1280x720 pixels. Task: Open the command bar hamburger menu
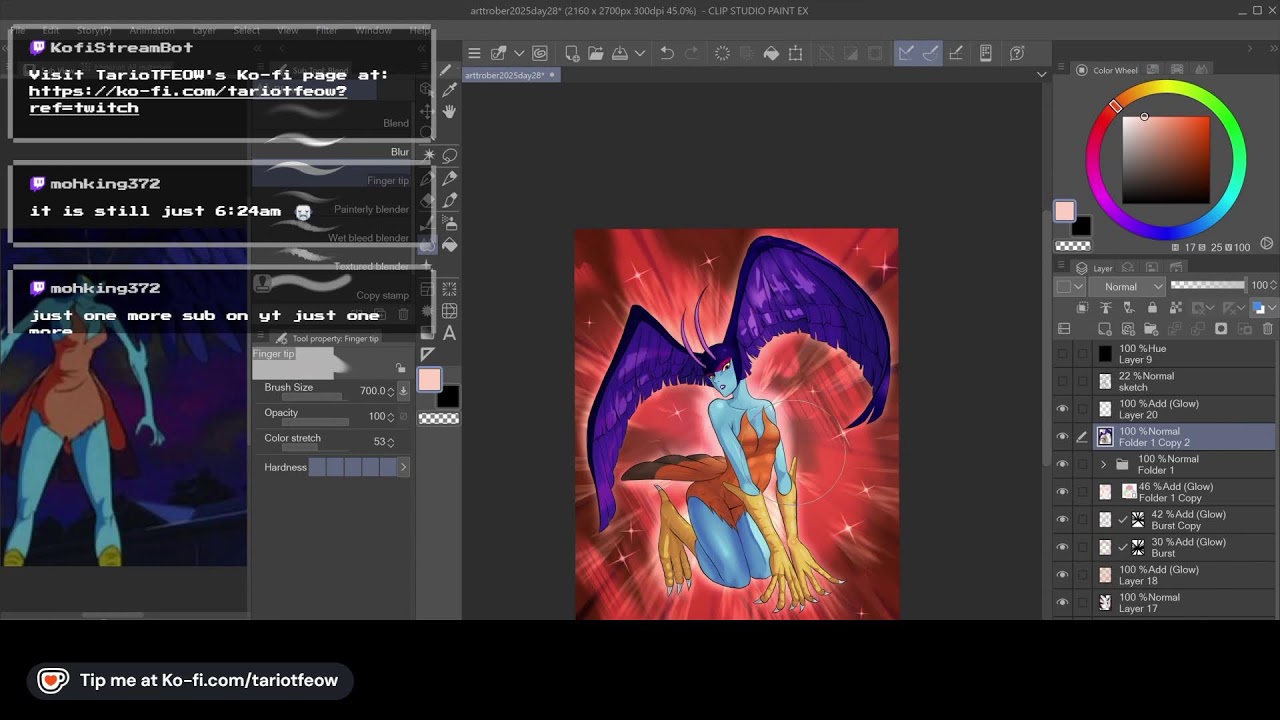click(474, 53)
